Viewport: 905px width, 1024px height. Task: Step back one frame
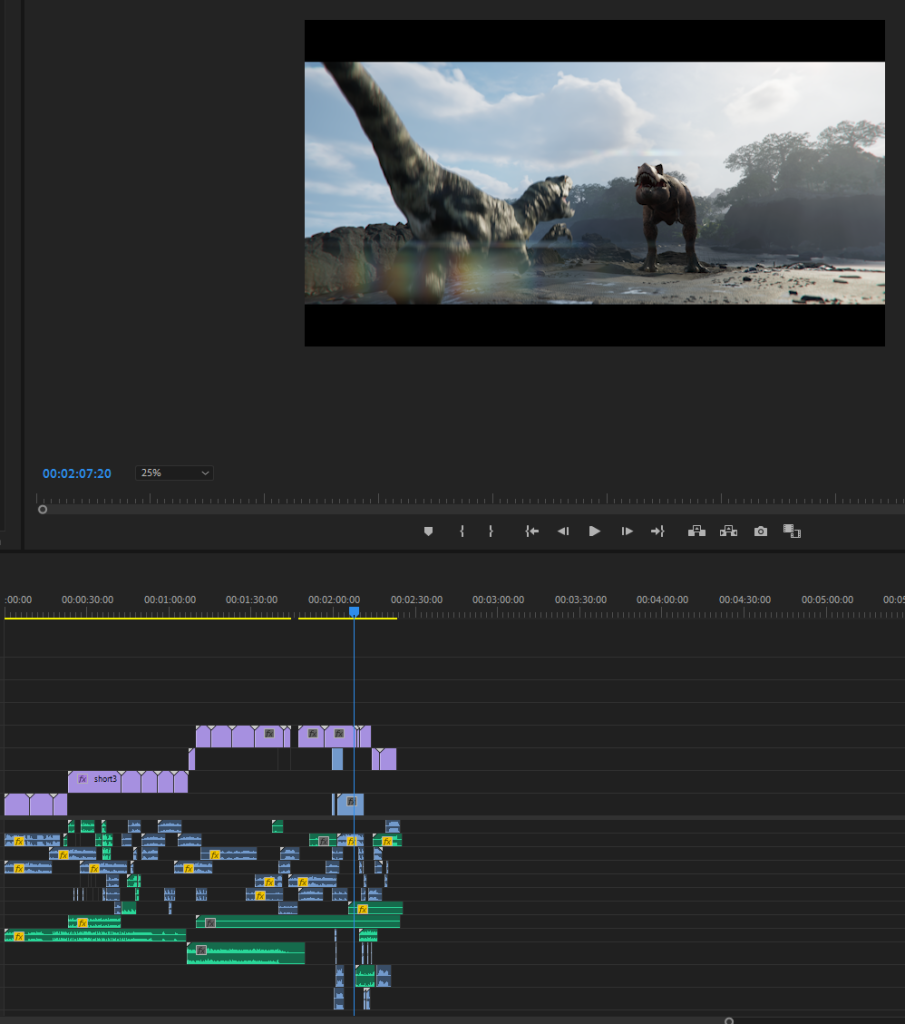(x=563, y=531)
